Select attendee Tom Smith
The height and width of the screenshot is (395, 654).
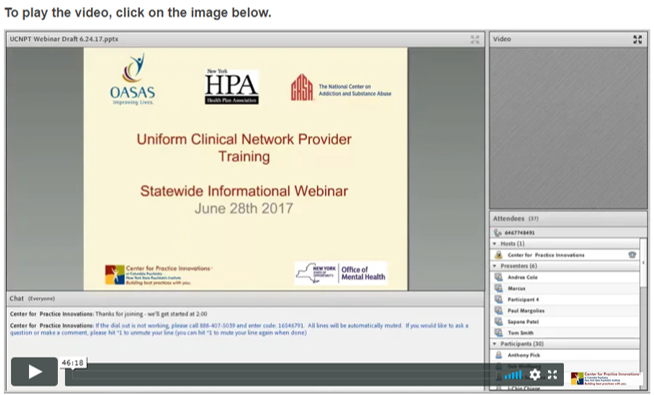tap(521, 333)
